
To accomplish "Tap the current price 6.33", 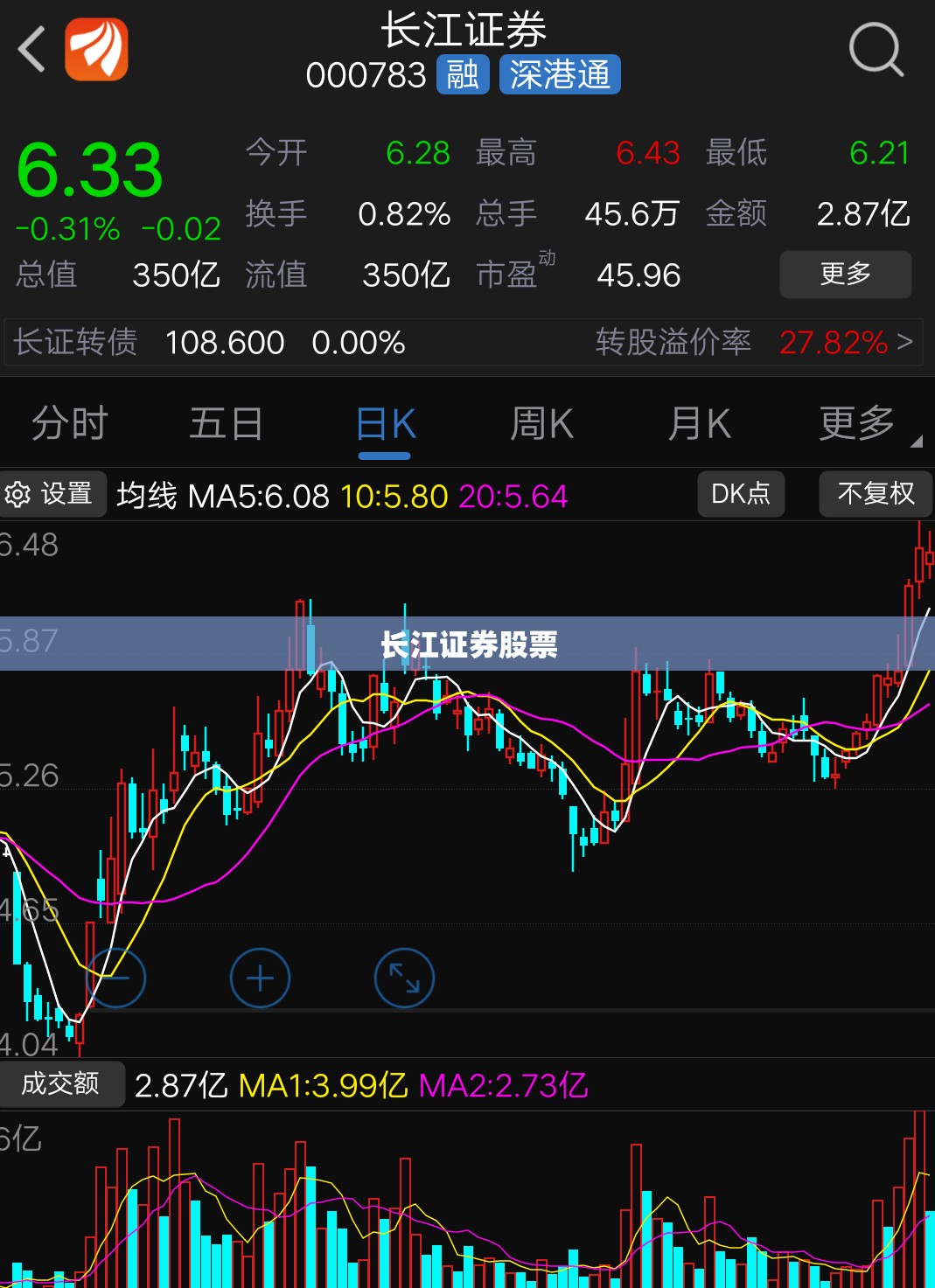I will click(x=90, y=171).
